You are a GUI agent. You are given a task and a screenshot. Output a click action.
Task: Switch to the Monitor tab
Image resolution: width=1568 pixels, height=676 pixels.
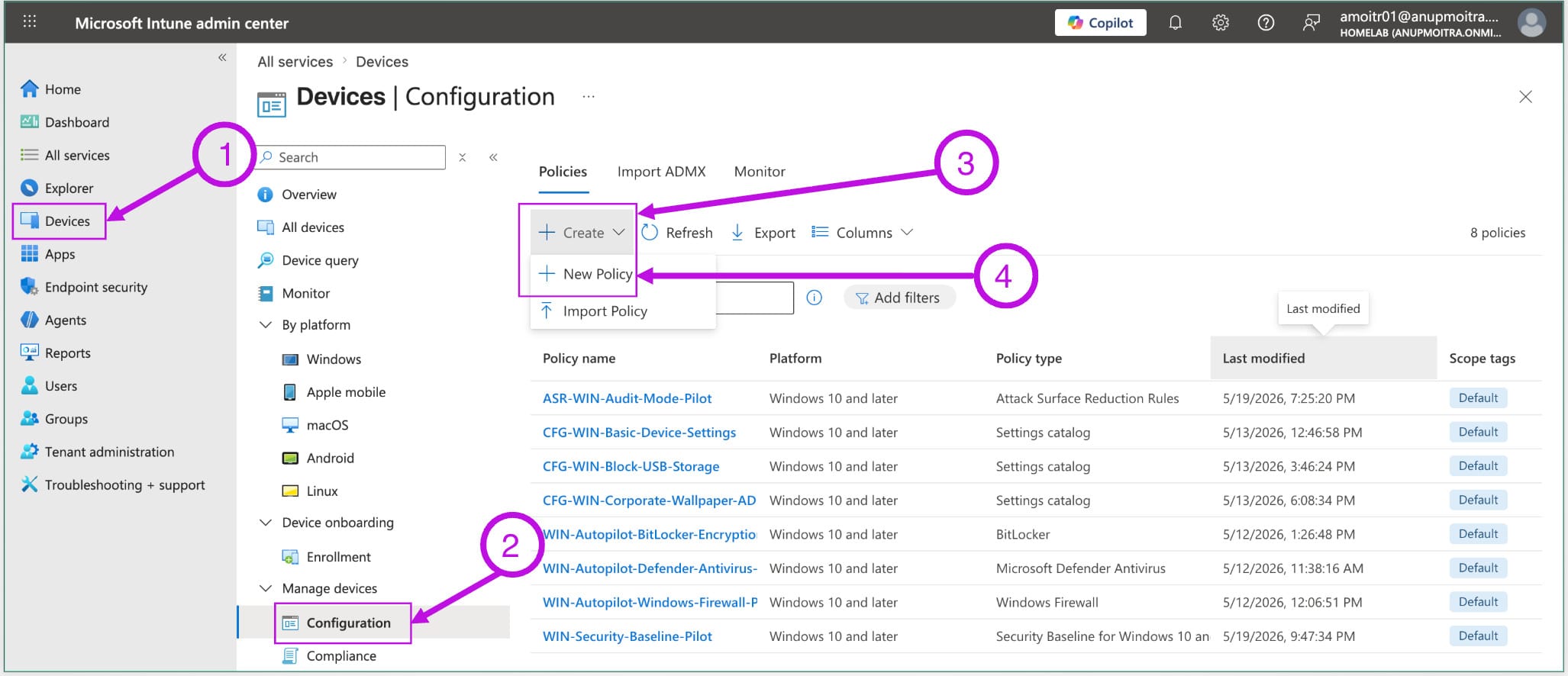(x=760, y=172)
